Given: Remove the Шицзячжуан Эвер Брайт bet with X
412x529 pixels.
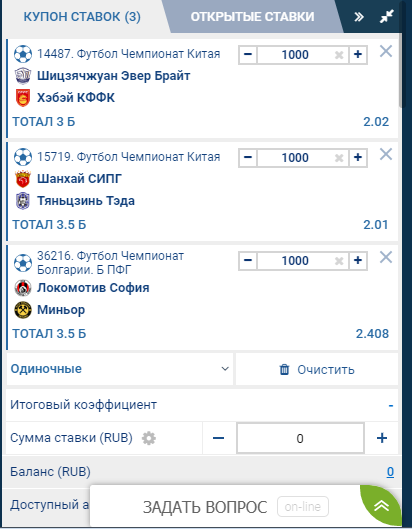Looking at the screenshot, I should pos(386,52).
